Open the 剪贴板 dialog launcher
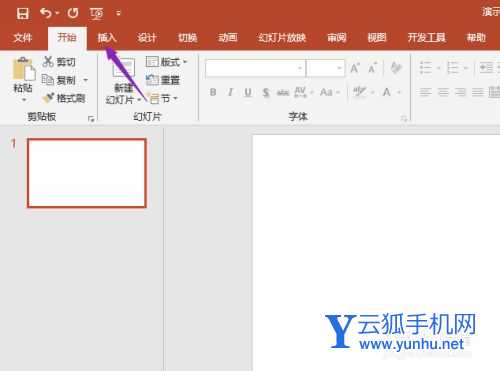The height and width of the screenshot is (371, 500). [x=91, y=118]
